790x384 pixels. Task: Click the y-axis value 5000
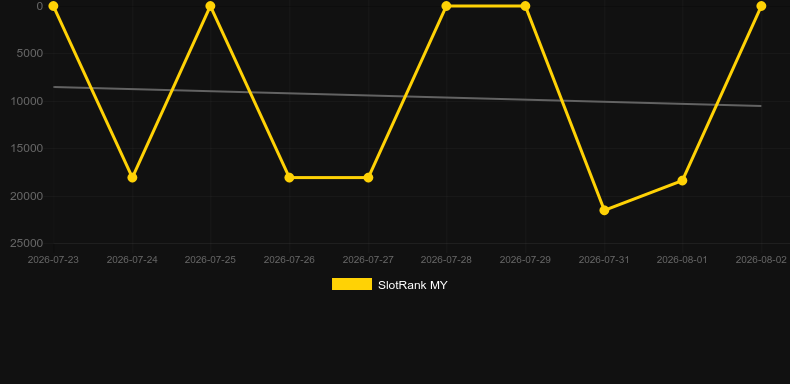[30, 53]
